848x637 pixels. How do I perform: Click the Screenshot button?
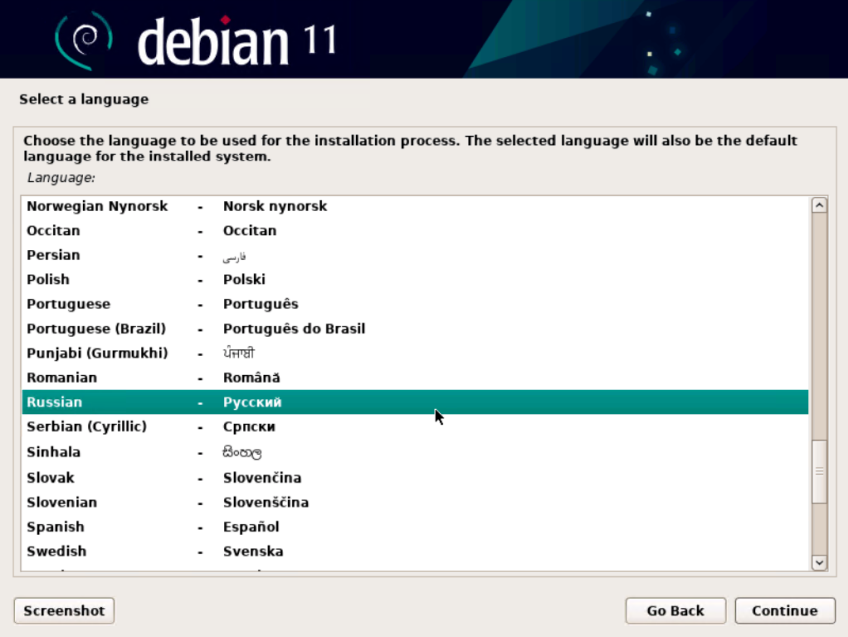point(64,611)
